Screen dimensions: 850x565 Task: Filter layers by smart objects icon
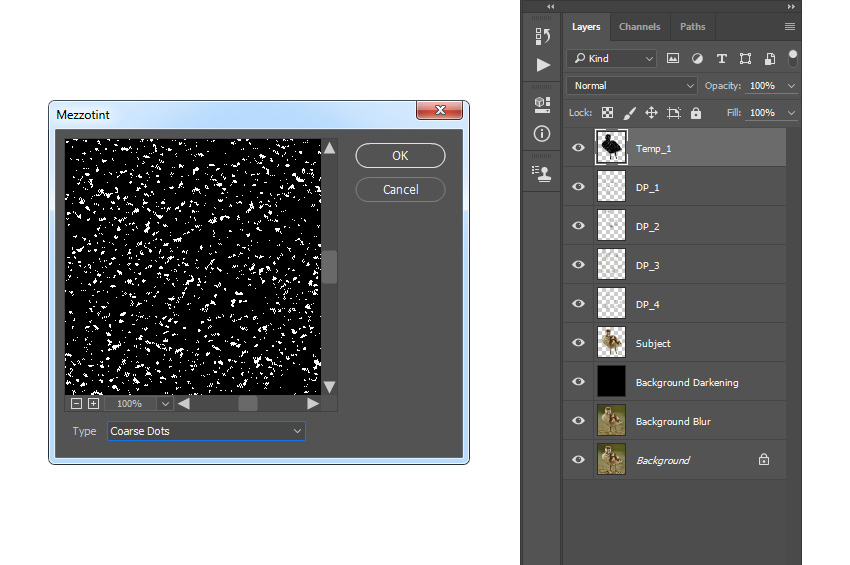click(770, 59)
